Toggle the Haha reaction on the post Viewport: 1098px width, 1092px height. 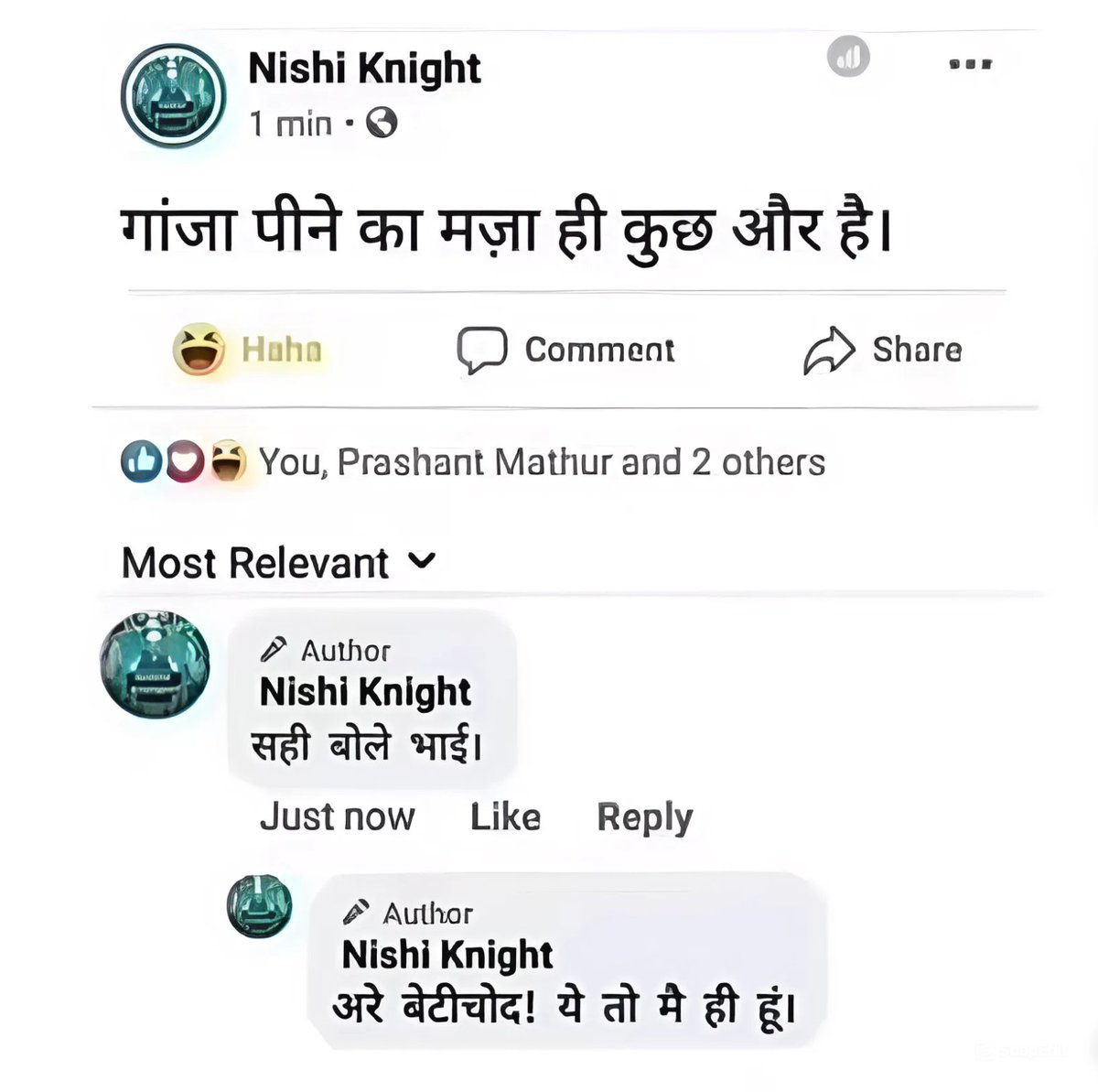pyautogui.click(x=249, y=350)
